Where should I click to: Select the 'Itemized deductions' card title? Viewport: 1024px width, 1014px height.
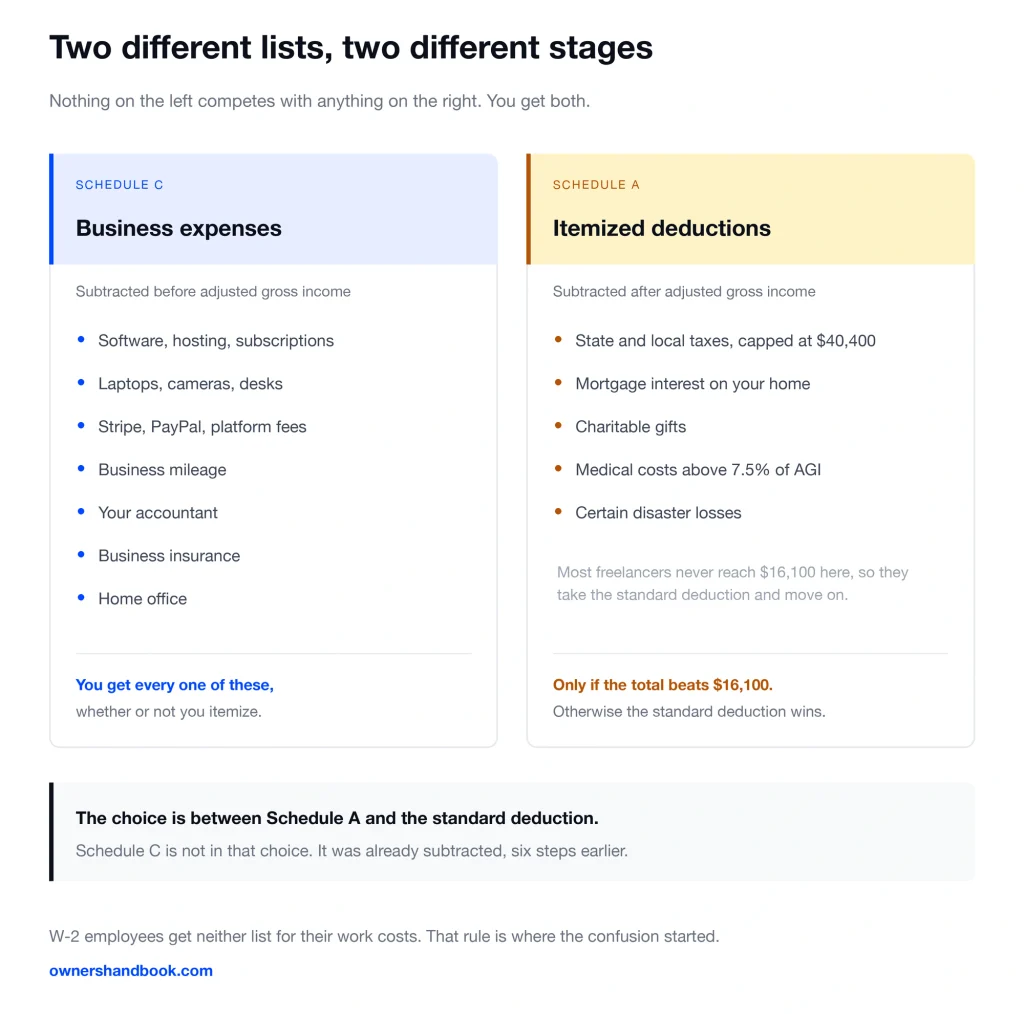click(x=662, y=228)
